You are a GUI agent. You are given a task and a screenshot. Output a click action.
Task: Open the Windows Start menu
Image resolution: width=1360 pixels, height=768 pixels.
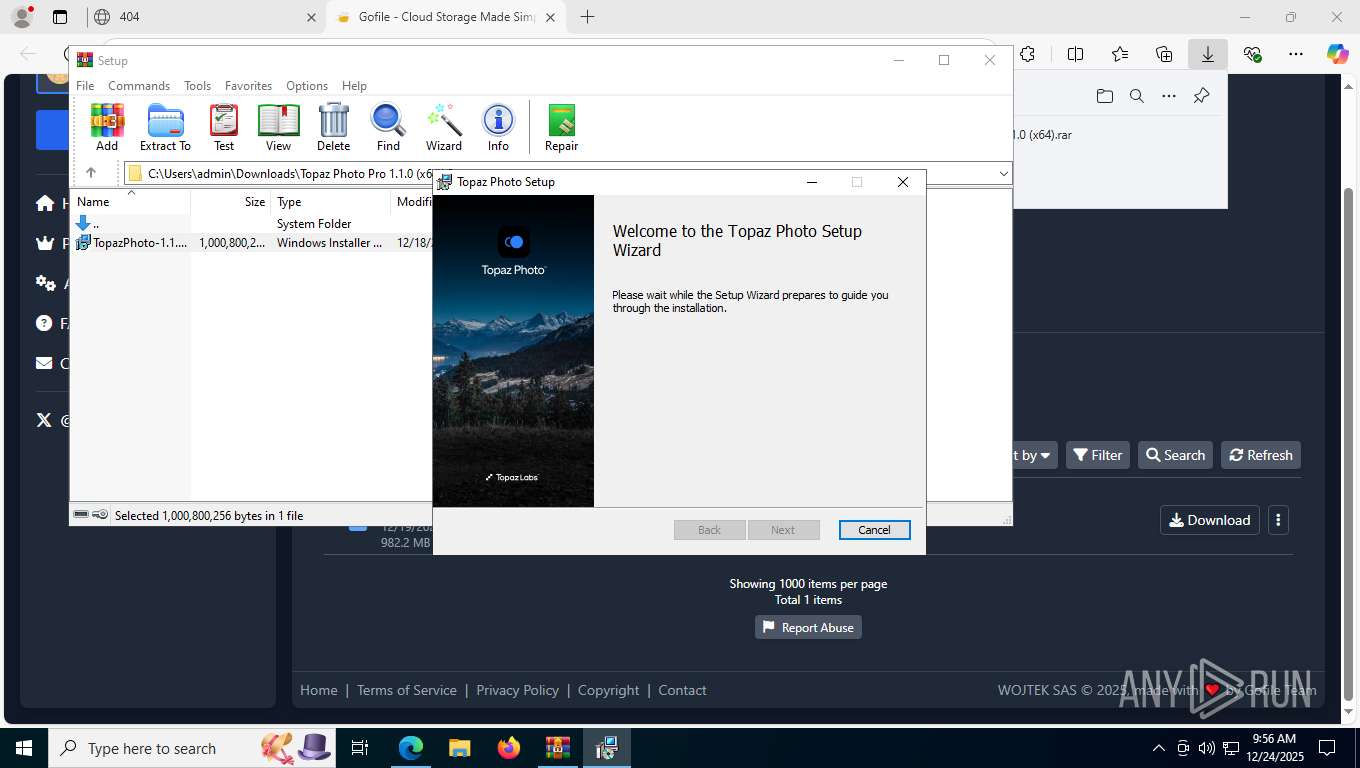coord(23,748)
